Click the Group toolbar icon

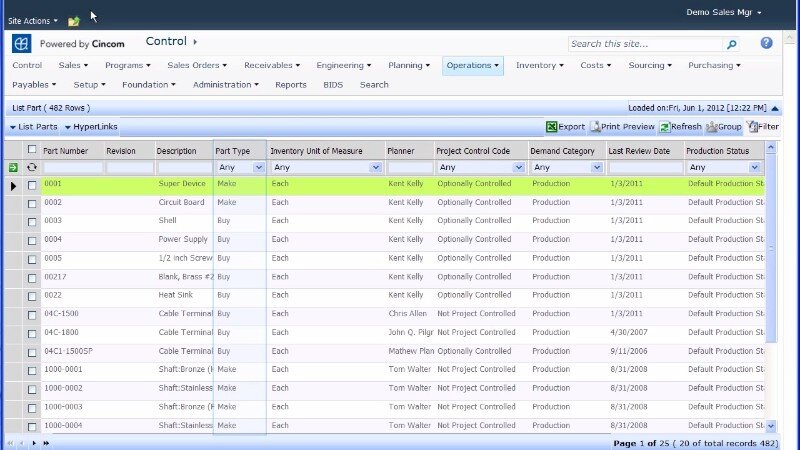click(x=724, y=127)
